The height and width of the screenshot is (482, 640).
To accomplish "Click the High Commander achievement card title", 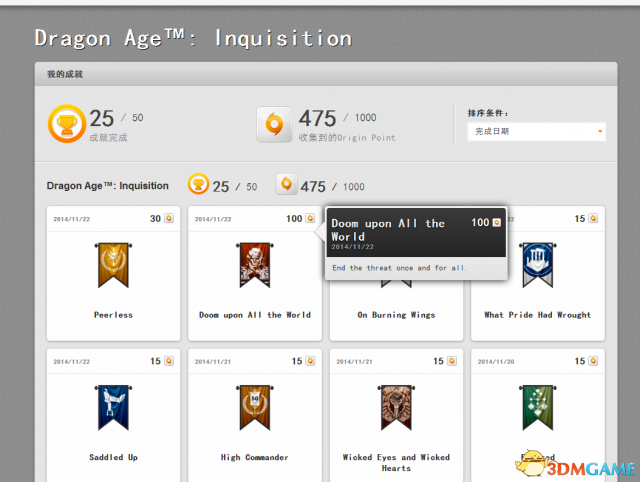I will coord(255,457).
